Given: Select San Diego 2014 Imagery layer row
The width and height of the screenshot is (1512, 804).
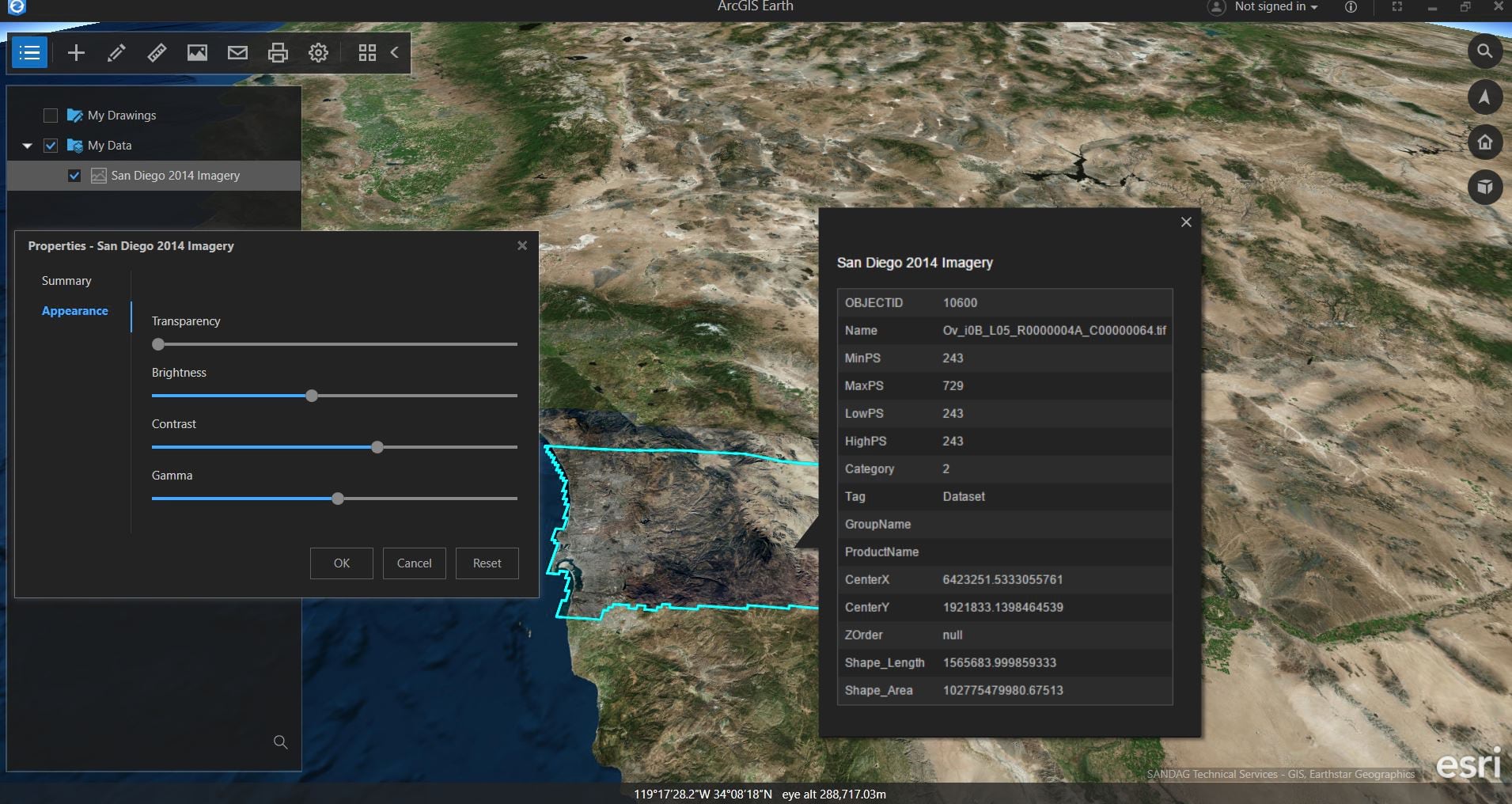Looking at the screenshot, I should 154,176.
